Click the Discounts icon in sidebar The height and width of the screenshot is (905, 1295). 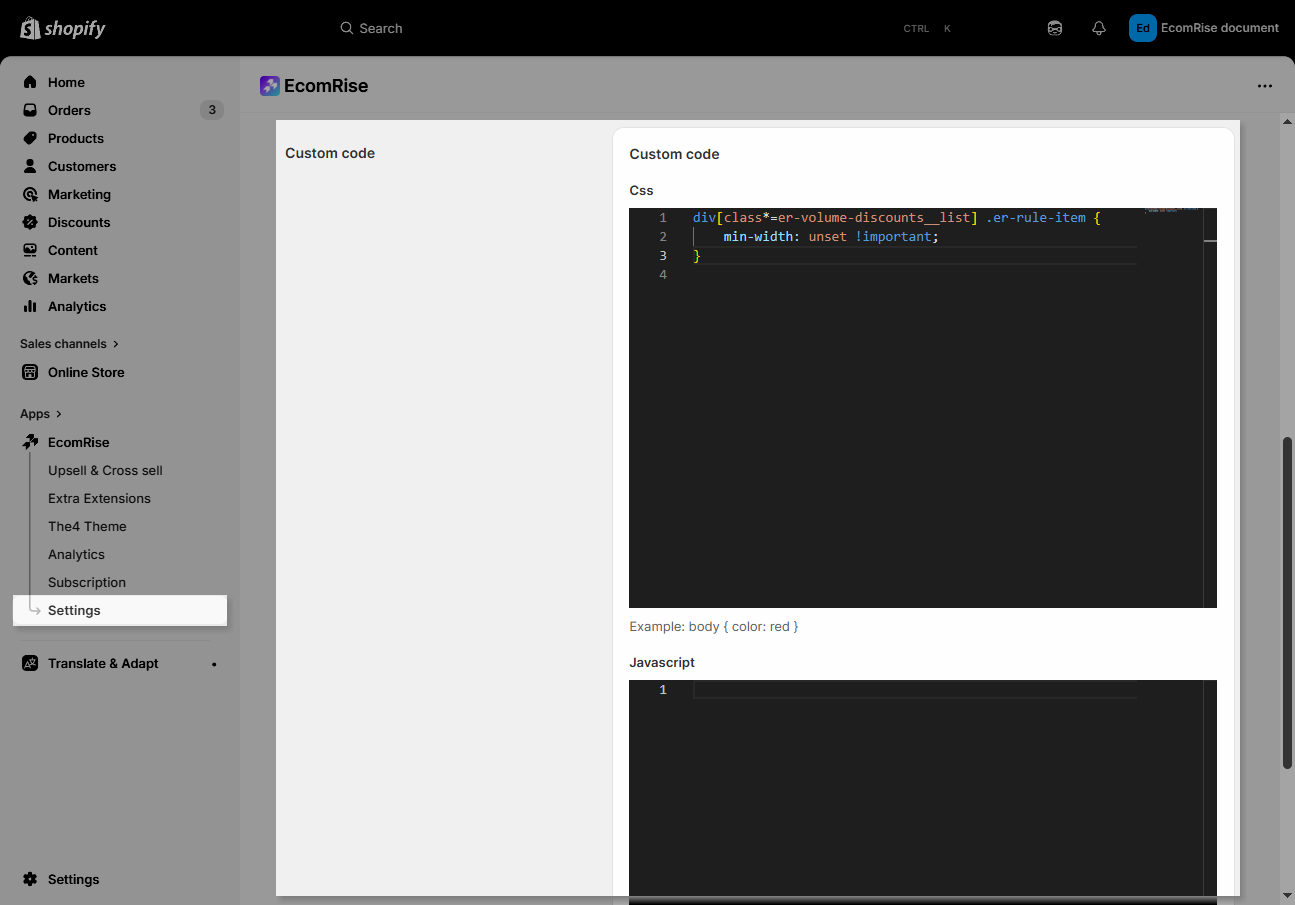tap(30, 222)
